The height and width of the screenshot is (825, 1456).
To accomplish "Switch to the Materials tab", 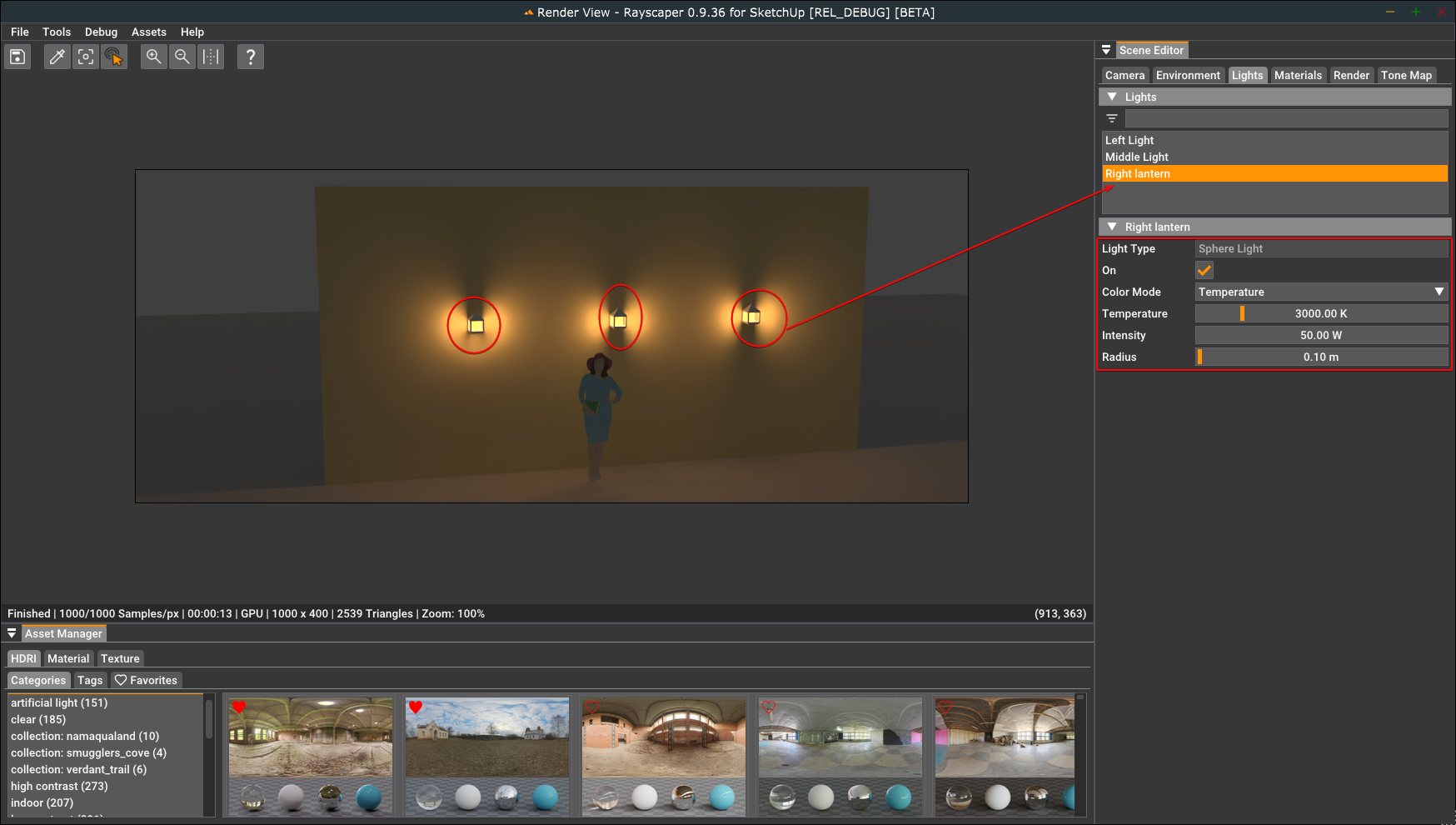I will point(1298,75).
